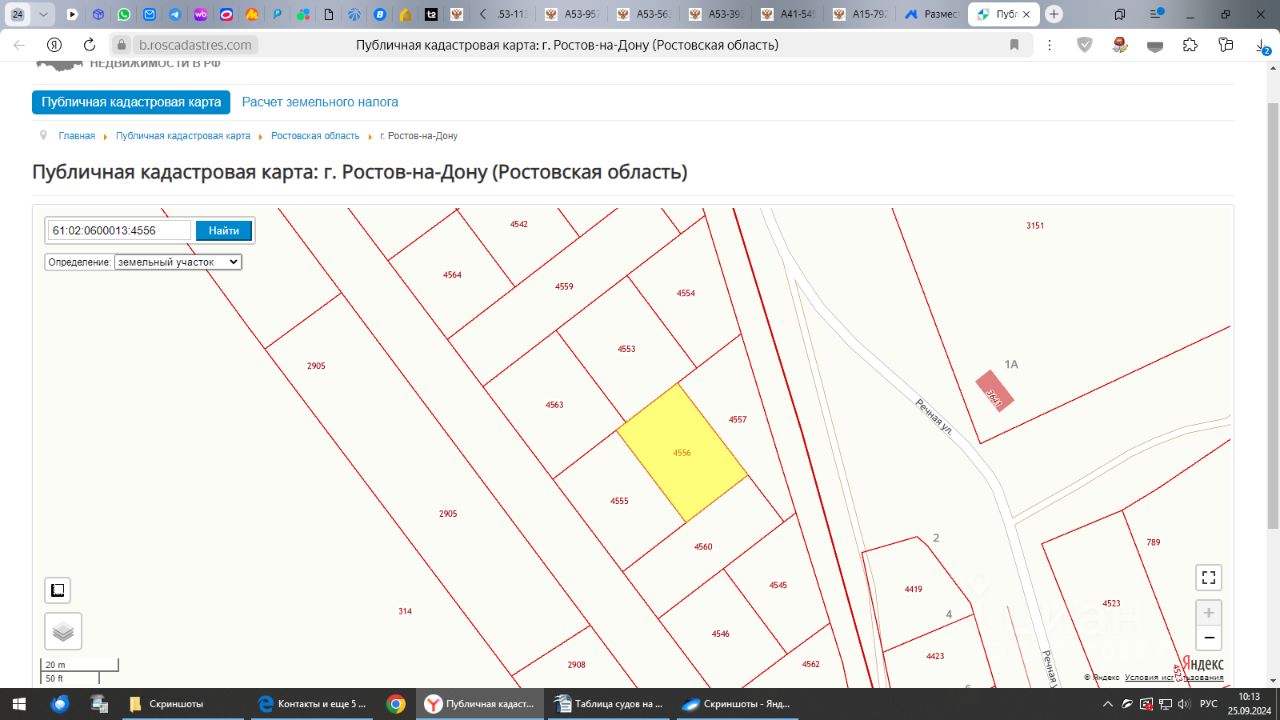Follow the Главная breadcrumb link
The width and height of the screenshot is (1280, 720).
(77, 135)
